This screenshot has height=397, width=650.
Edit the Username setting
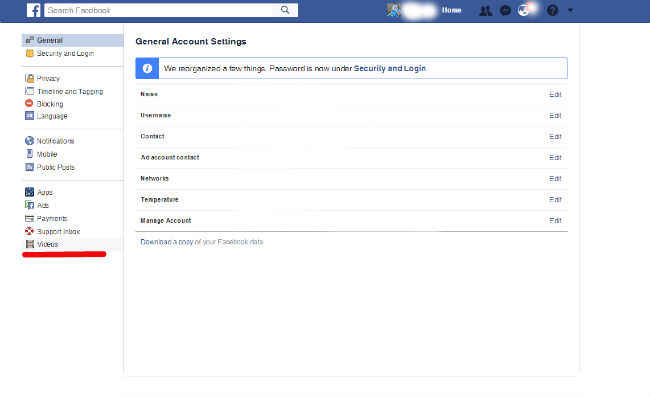pos(555,116)
